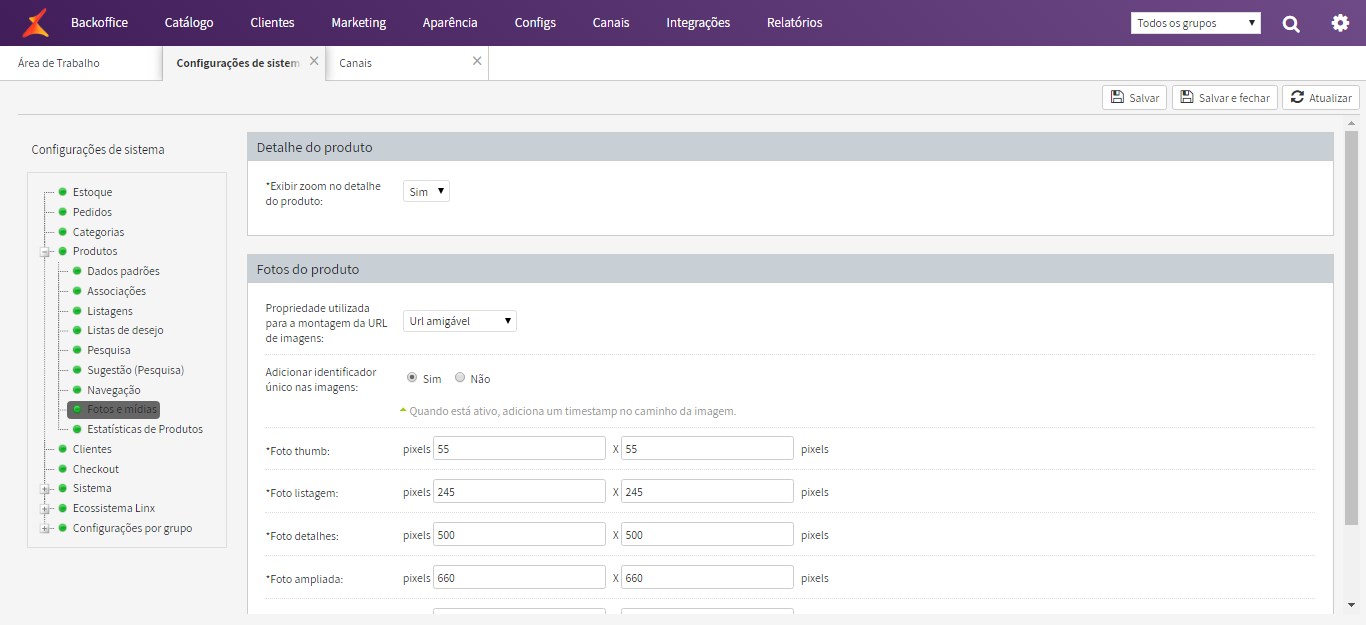Expand the Sistema tree node
1366x625 pixels.
coord(45,489)
